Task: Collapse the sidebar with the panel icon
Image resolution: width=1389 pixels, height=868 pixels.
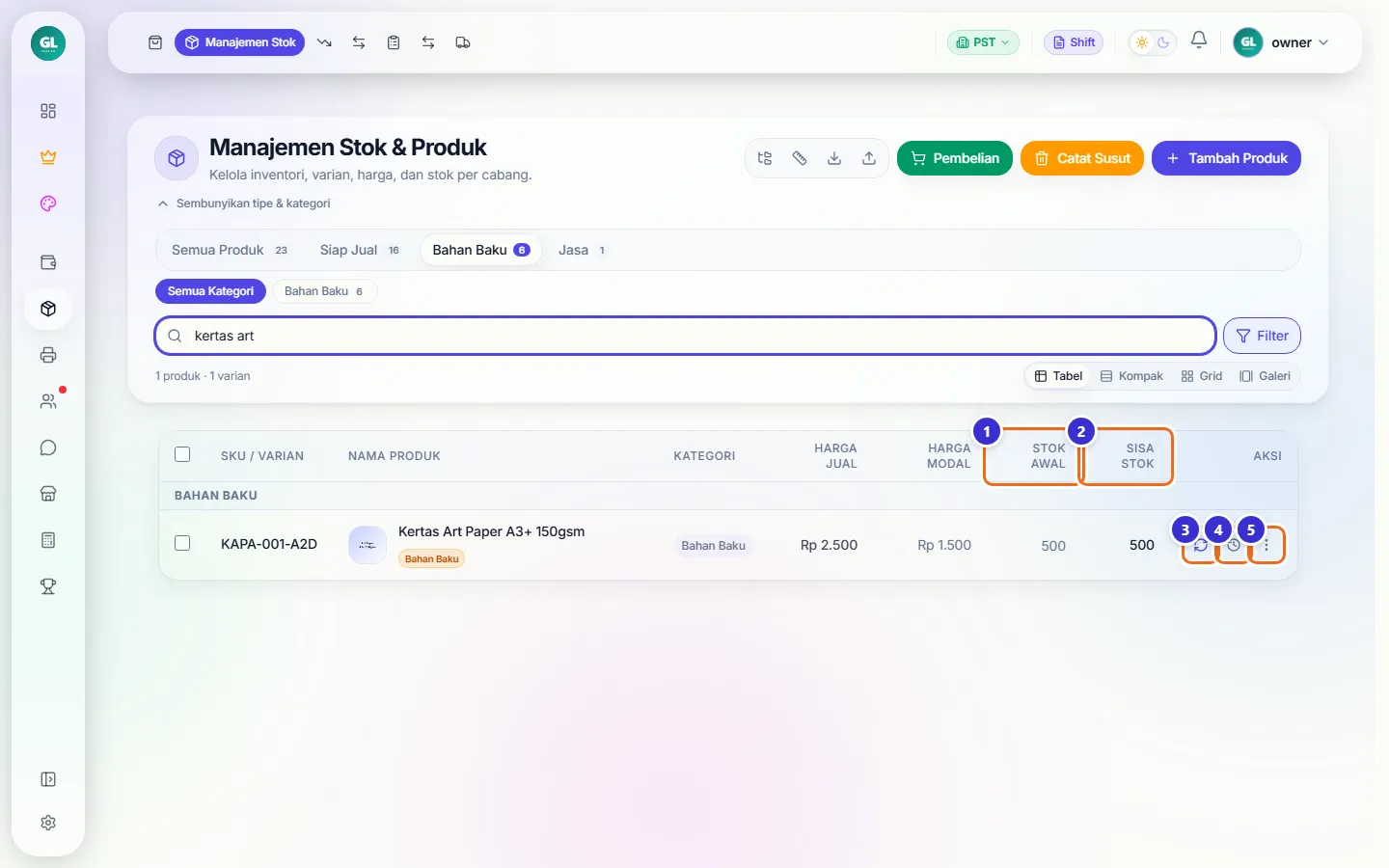Action: coord(48,779)
